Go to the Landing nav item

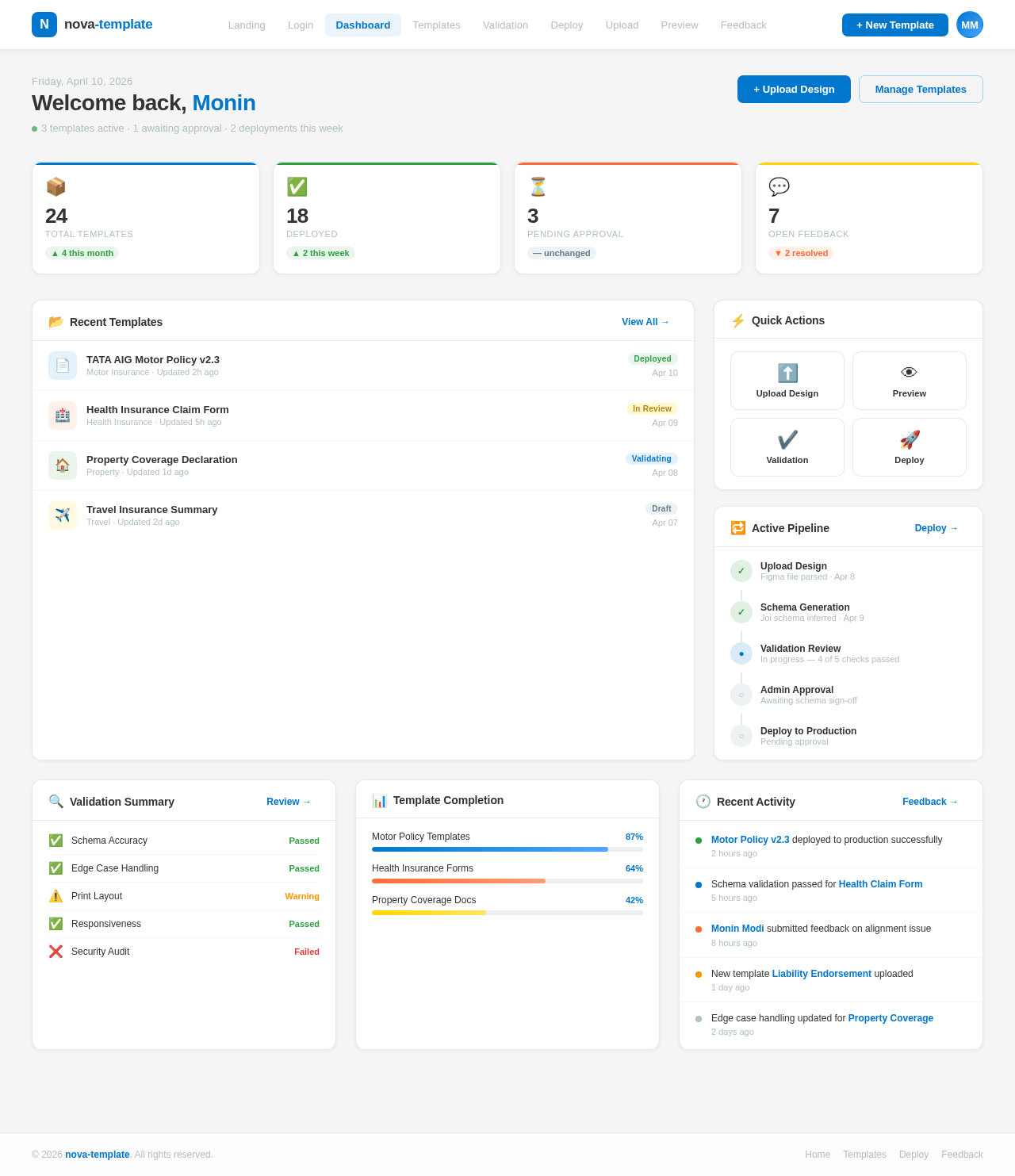[x=247, y=25]
